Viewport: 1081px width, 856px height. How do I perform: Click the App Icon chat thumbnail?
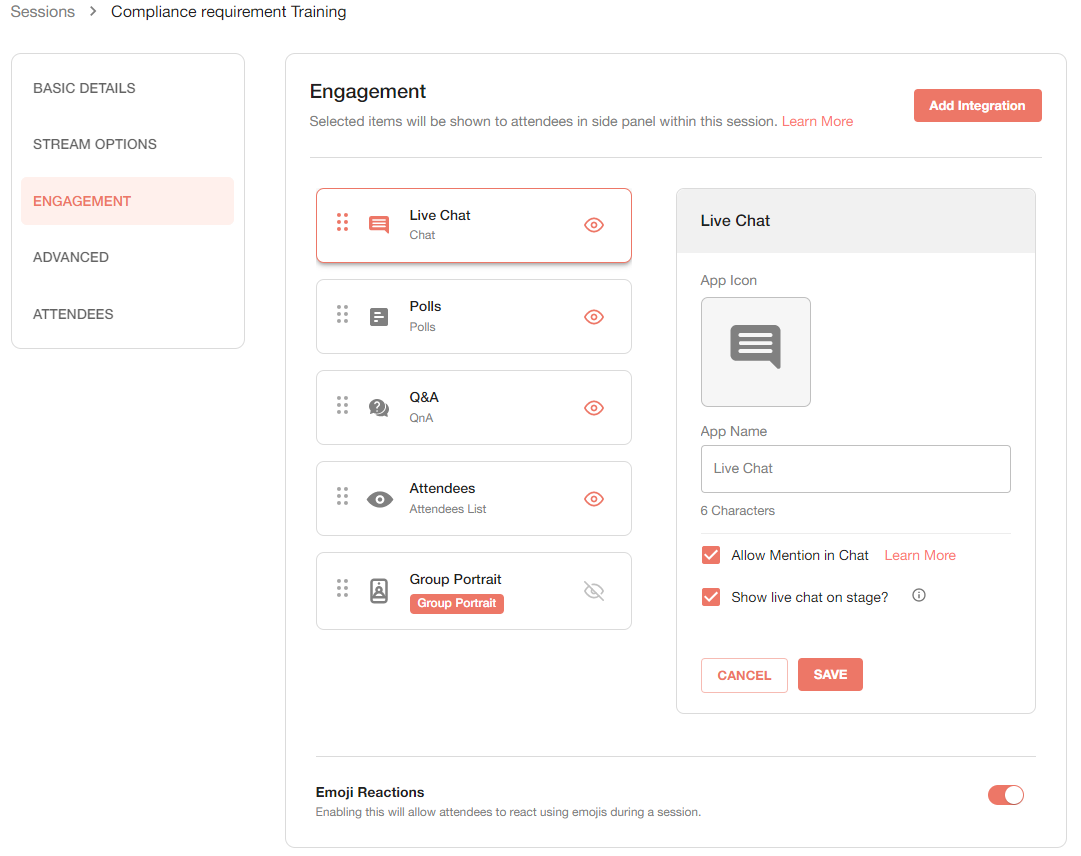(x=756, y=352)
